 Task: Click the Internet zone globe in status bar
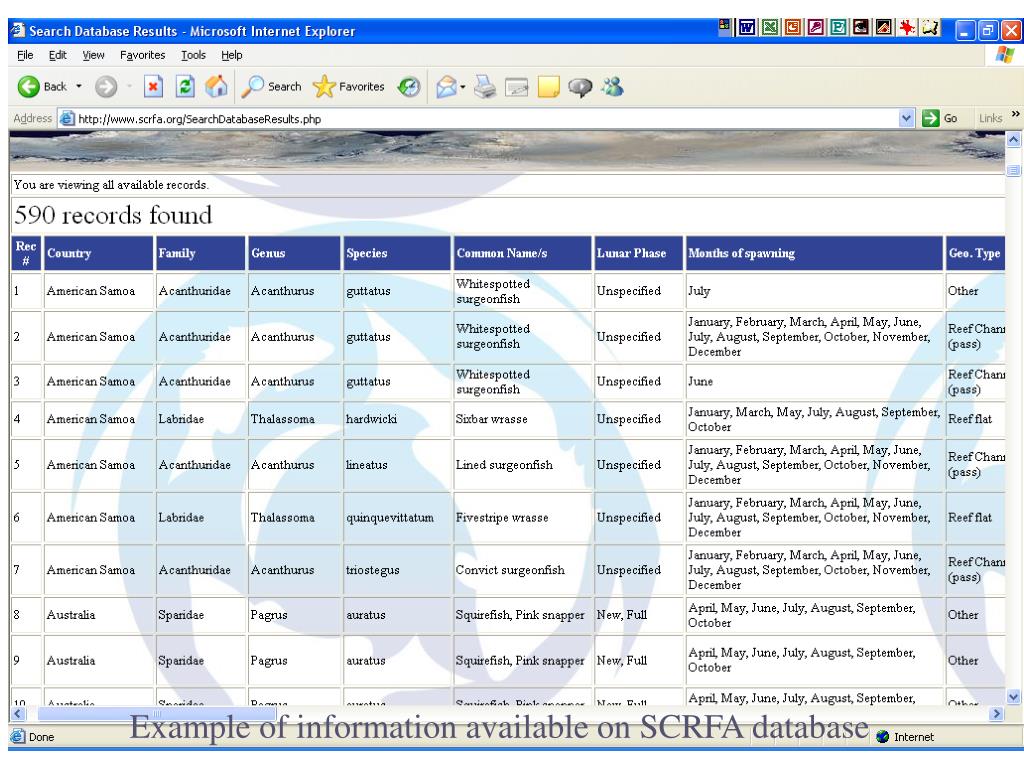pos(883,737)
